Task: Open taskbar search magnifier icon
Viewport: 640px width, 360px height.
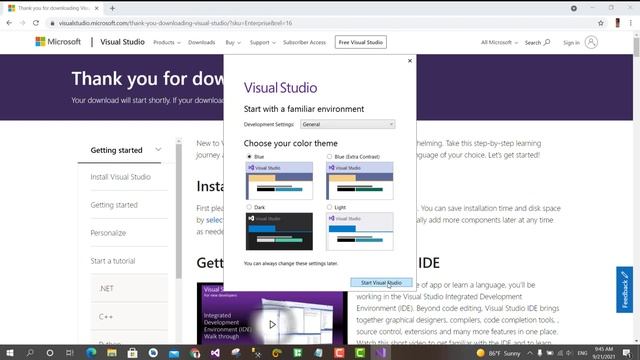Action: (x=30, y=353)
